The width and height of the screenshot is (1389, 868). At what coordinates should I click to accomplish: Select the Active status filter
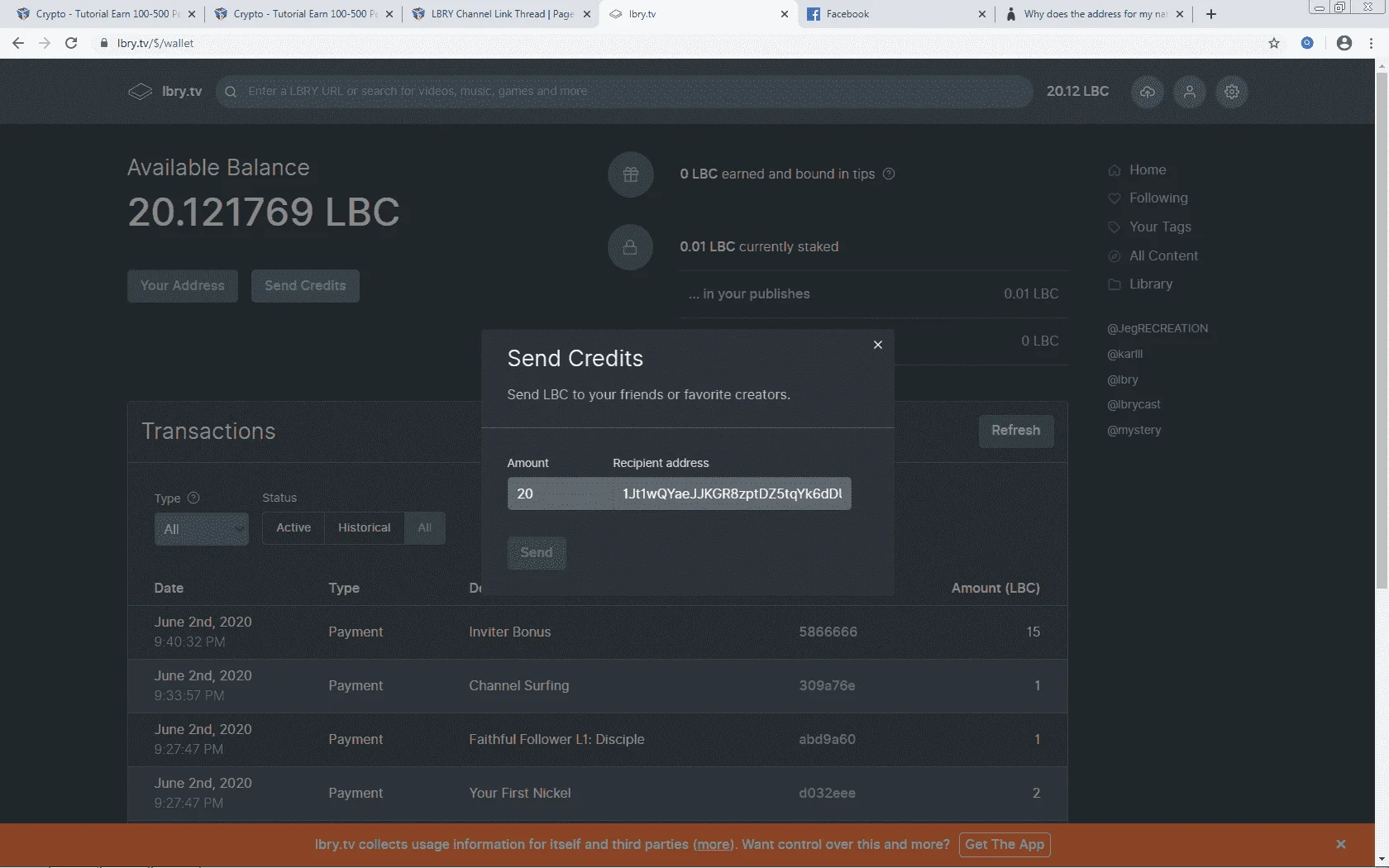click(x=294, y=527)
